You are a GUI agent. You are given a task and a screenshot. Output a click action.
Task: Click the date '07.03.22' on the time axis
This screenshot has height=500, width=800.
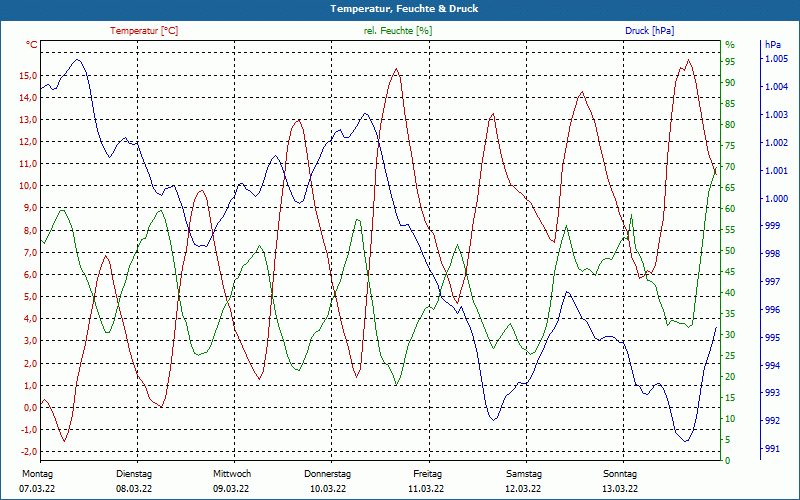pyautogui.click(x=37, y=489)
